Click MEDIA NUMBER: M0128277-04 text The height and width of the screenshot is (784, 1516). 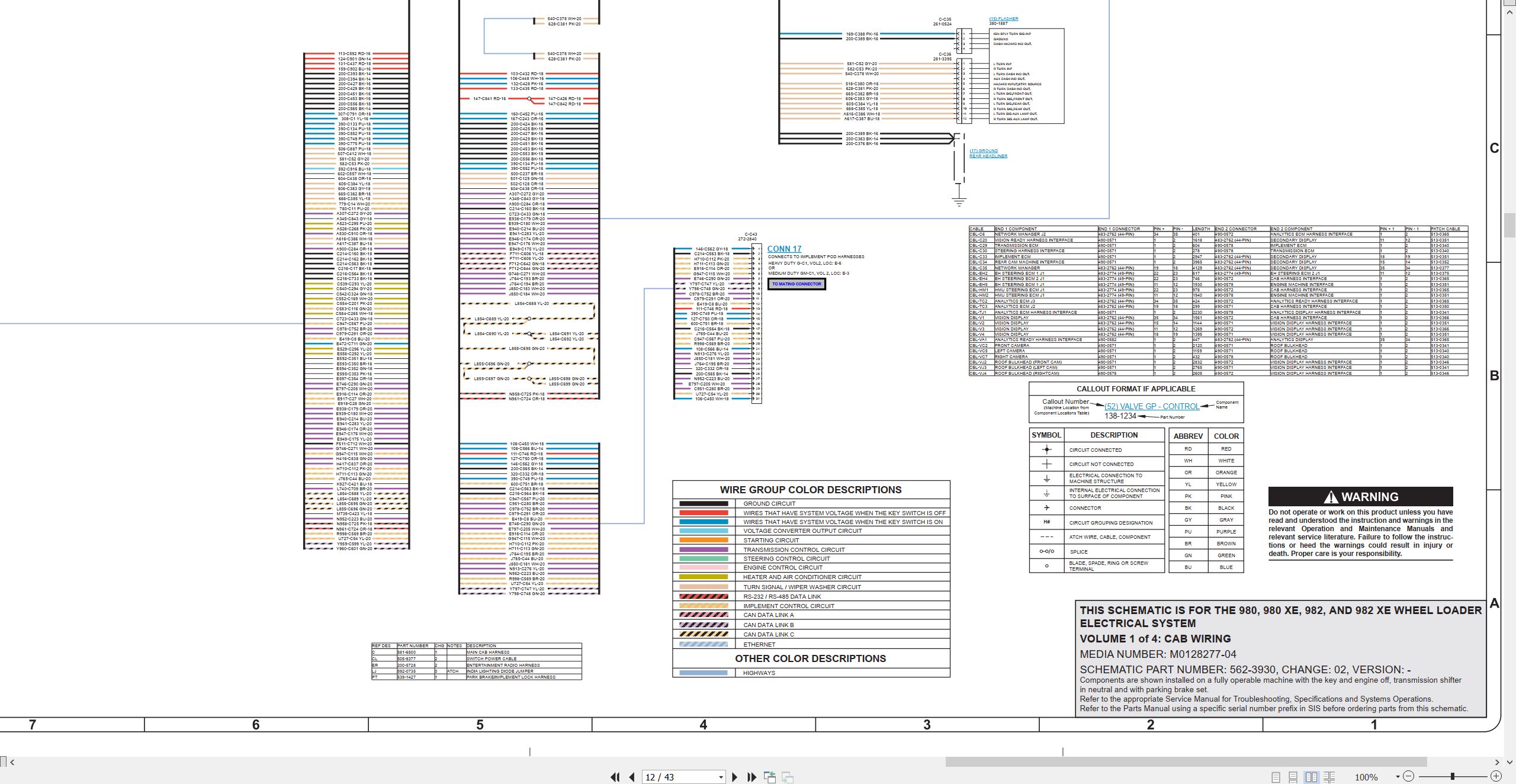click(1158, 654)
